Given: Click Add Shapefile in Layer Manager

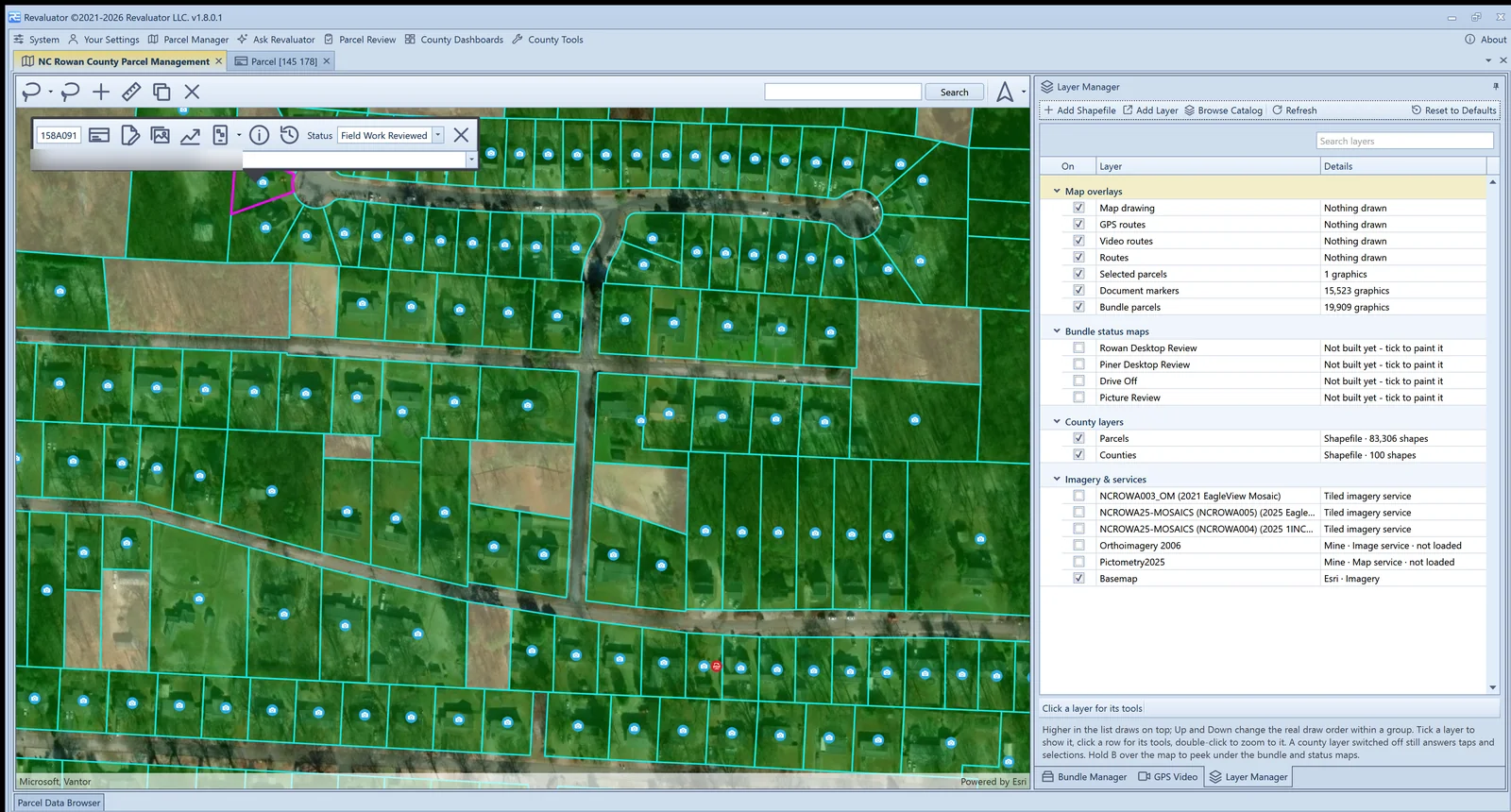Looking at the screenshot, I should tap(1079, 110).
